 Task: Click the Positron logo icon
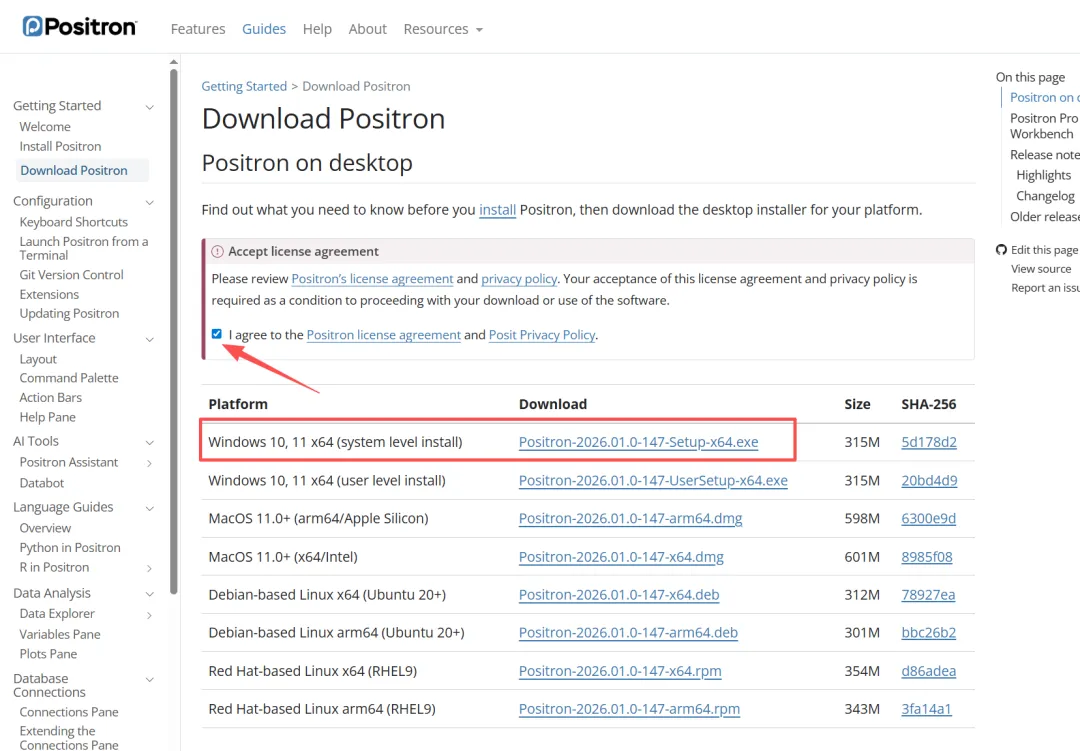(32, 26)
